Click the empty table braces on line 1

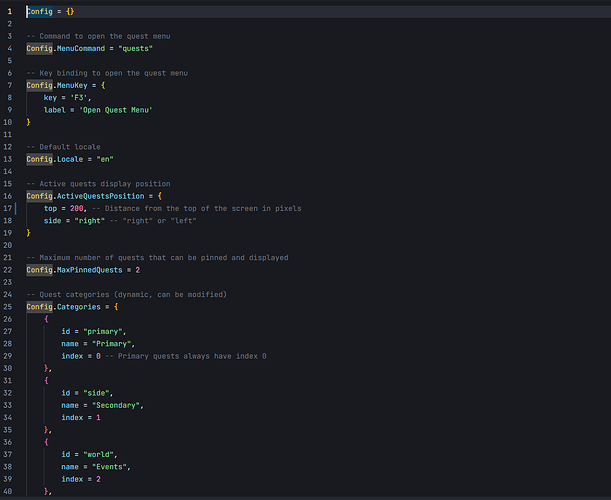click(70, 12)
